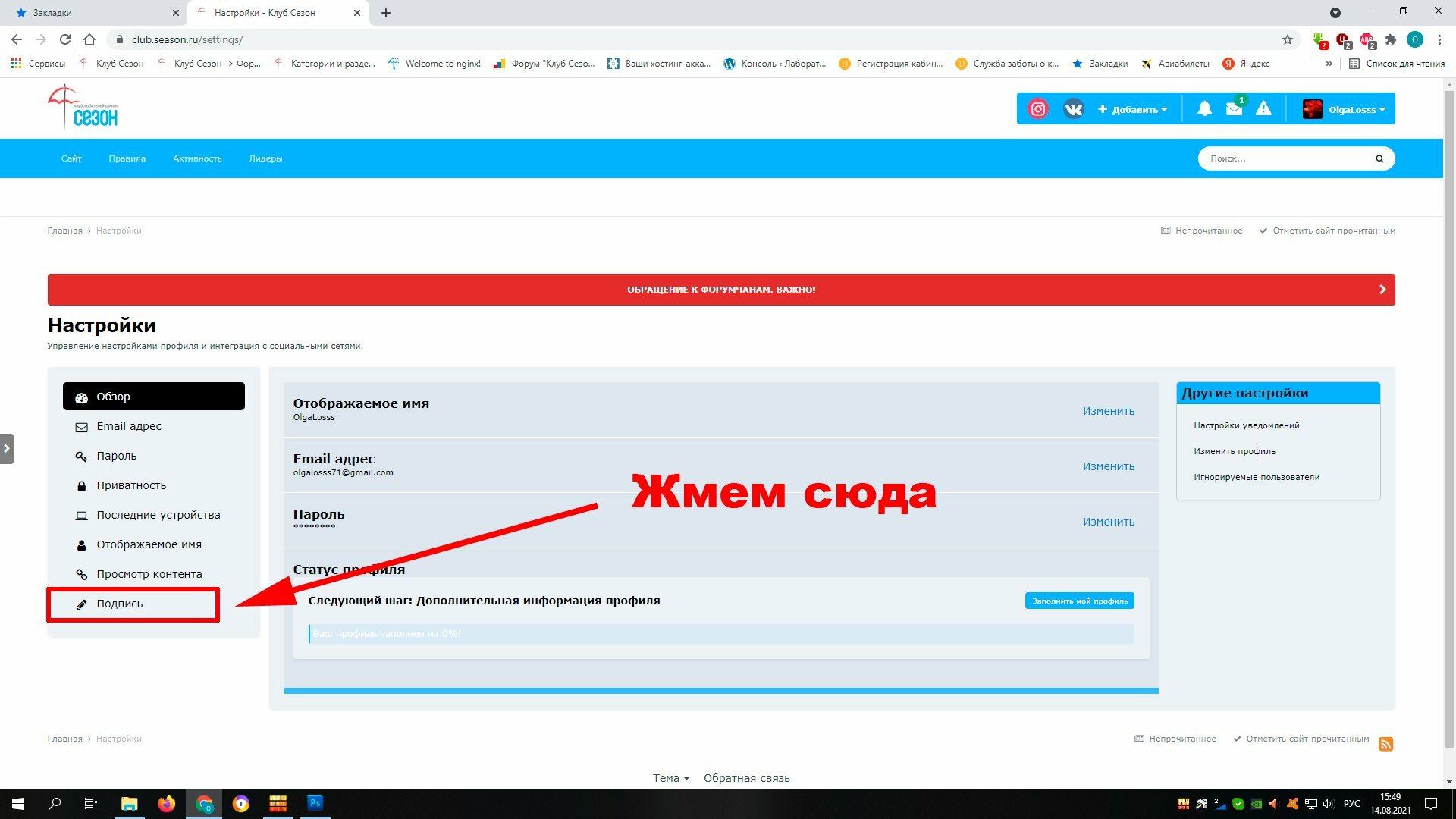The height and width of the screenshot is (819, 1456).
Task: Bookmark page with star icon
Action: pos(1288,39)
